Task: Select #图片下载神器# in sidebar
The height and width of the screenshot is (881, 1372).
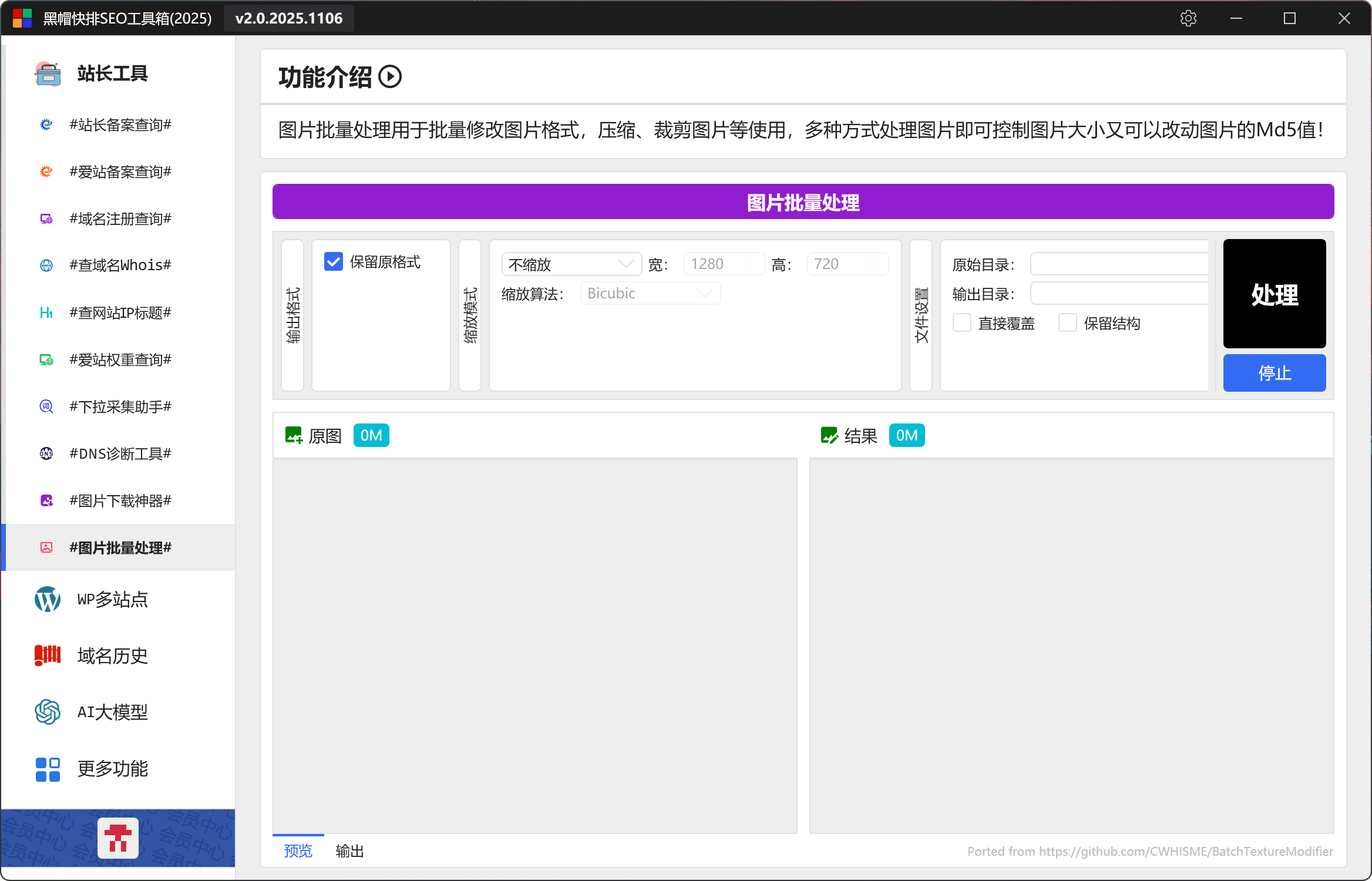Action: 120,500
